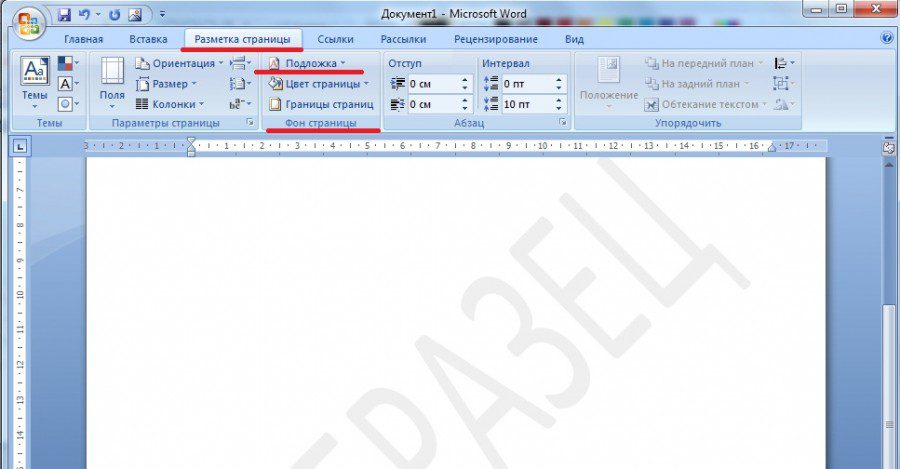Open the Office button menu
The height and width of the screenshot is (469, 900).
click(x=29, y=24)
